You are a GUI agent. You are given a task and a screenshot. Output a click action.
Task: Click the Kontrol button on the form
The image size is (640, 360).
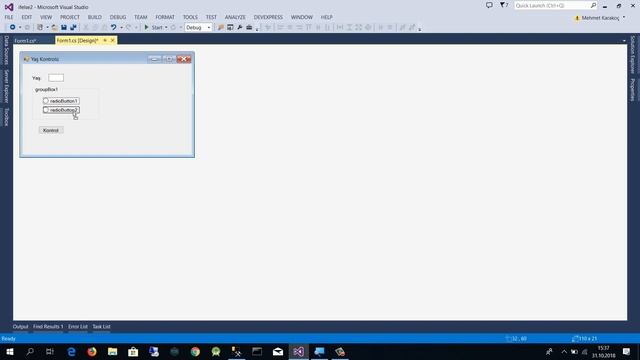point(51,130)
